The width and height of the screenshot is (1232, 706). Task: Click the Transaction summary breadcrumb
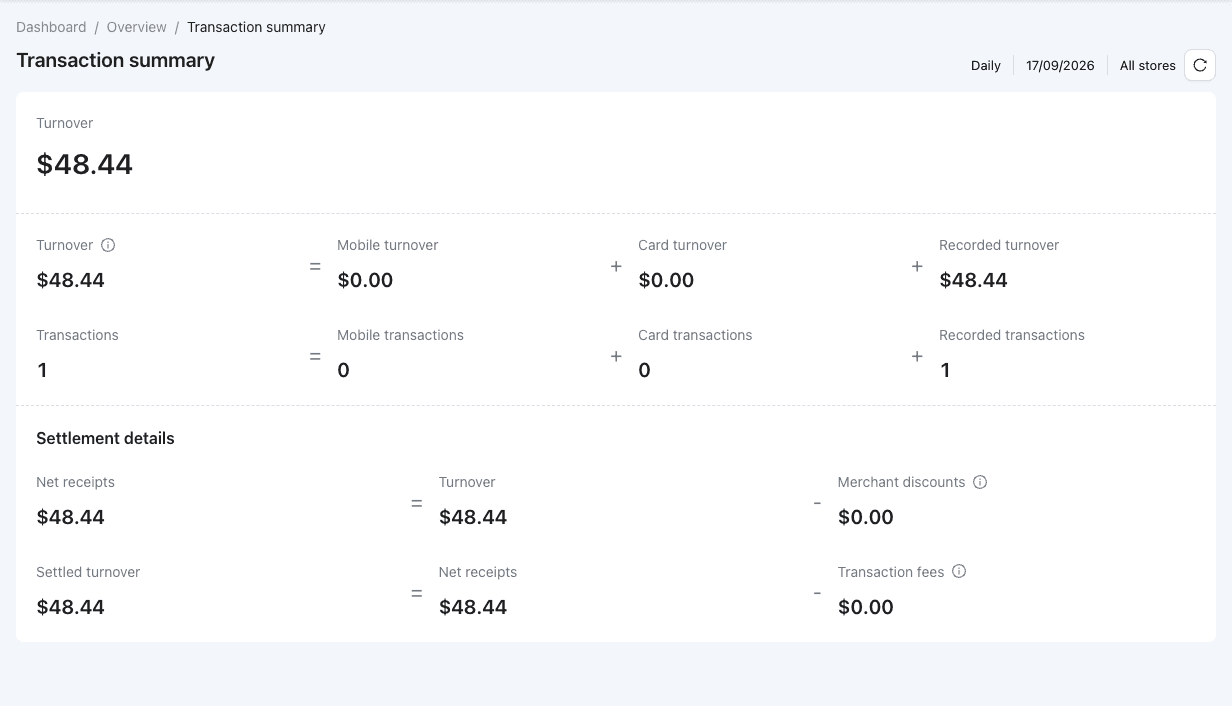point(256,27)
